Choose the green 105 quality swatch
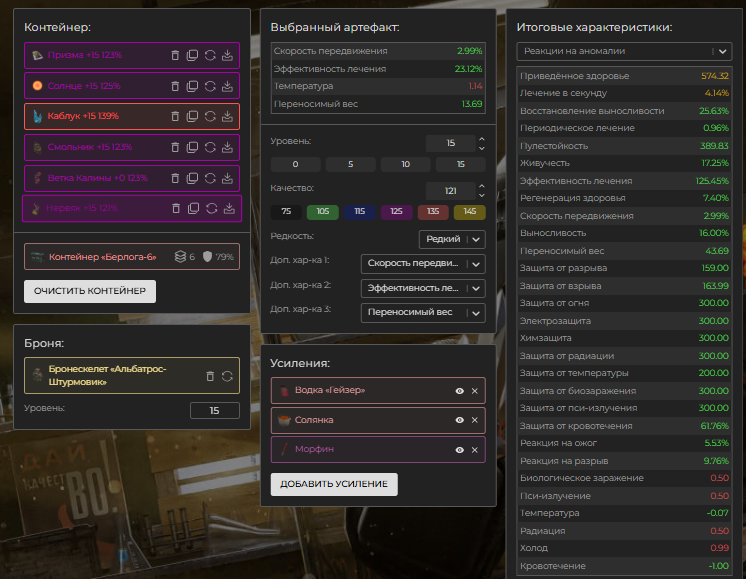The height and width of the screenshot is (579, 746). (323, 212)
